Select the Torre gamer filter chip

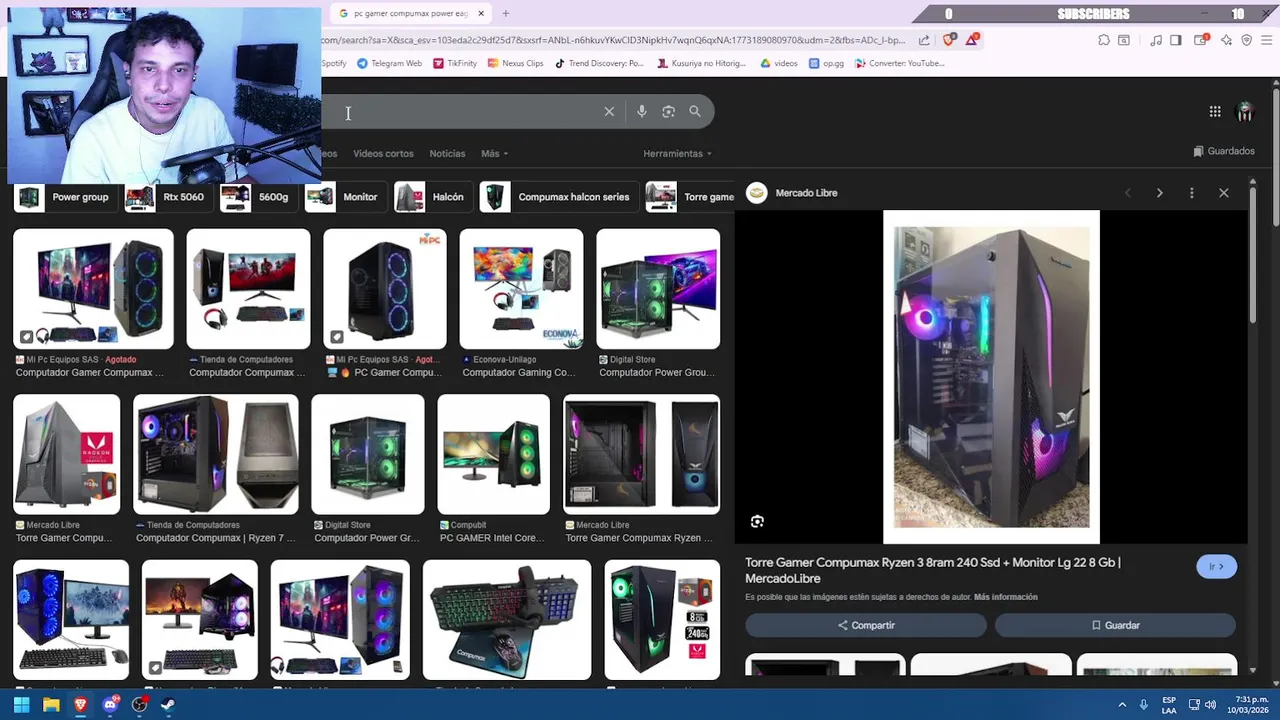(690, 197)
